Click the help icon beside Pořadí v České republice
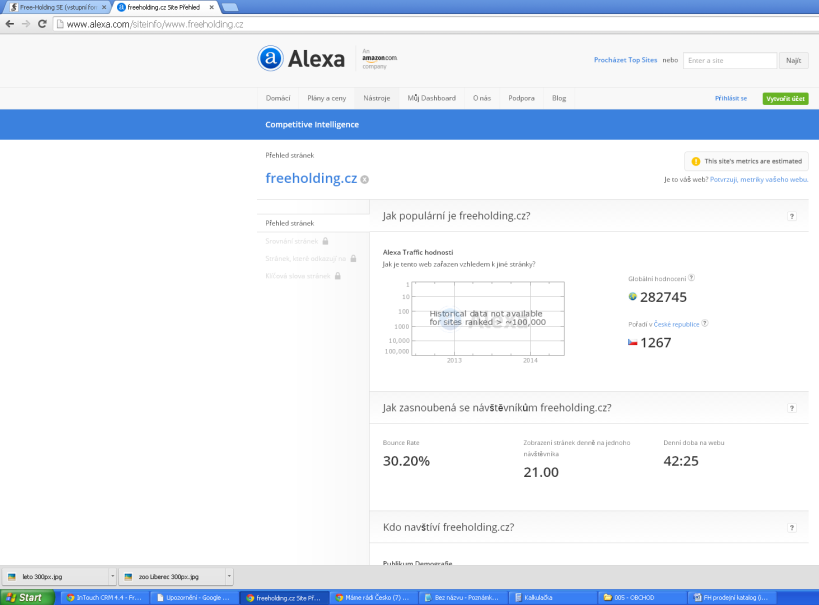This screenshot has height=605, width=819. coord(705,323)
